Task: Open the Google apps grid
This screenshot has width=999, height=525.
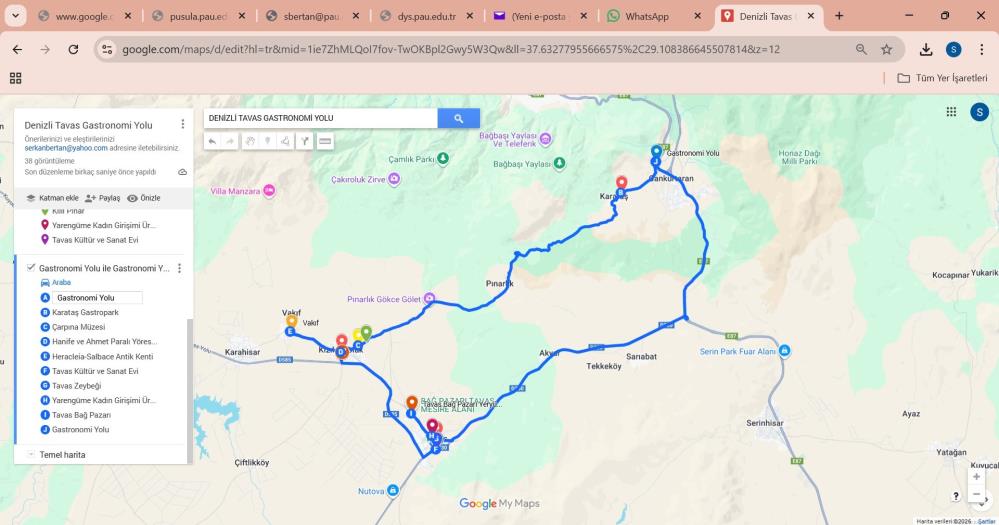Action: pyautogui.click(x=951, y=112)
